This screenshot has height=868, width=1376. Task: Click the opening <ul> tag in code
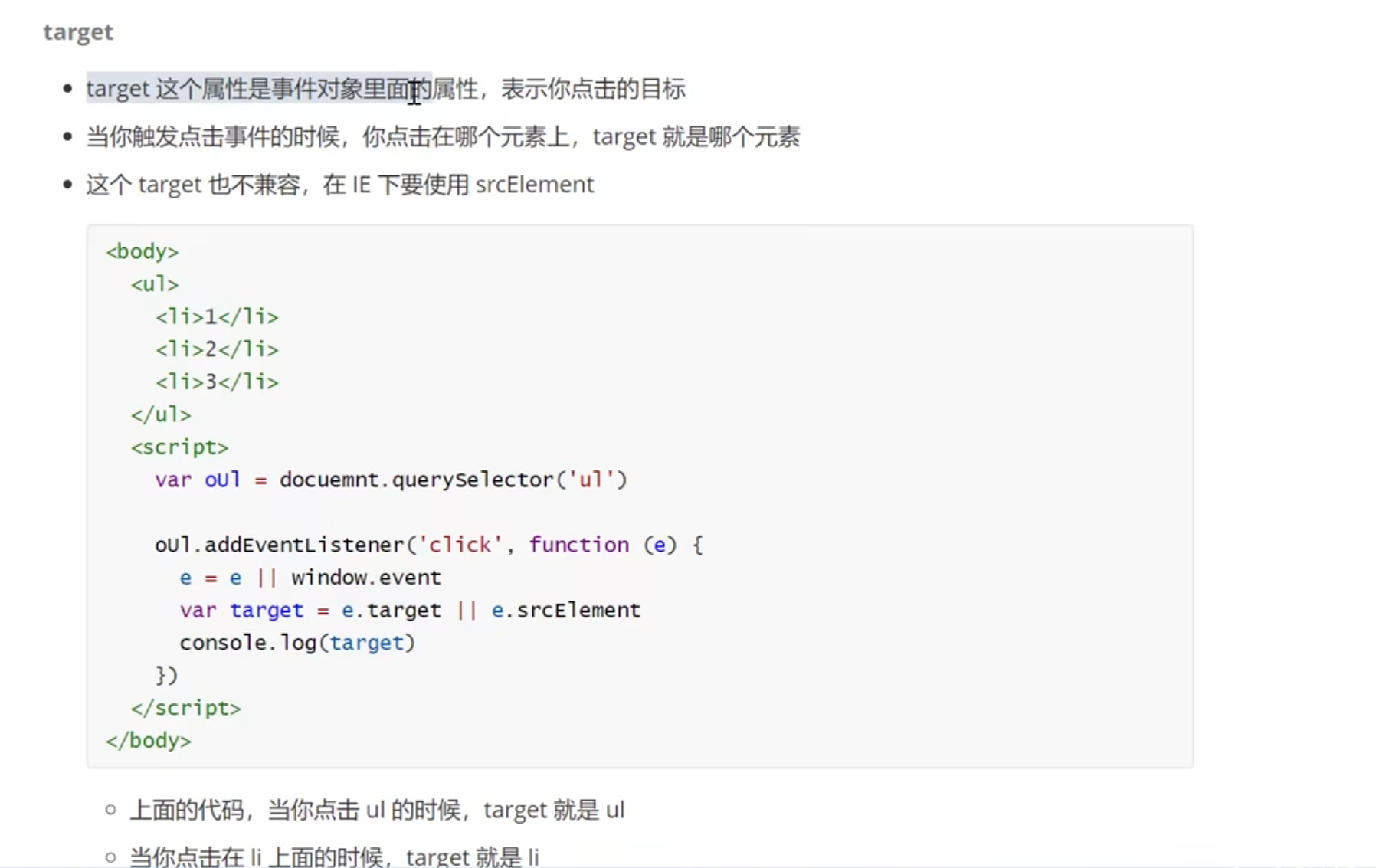[155, 284]
